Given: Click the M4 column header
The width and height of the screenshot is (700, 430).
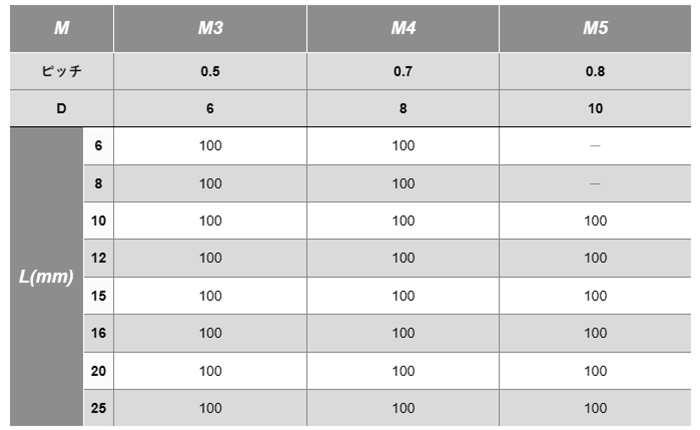Looking at the screenshot, I should pos(403,28).
